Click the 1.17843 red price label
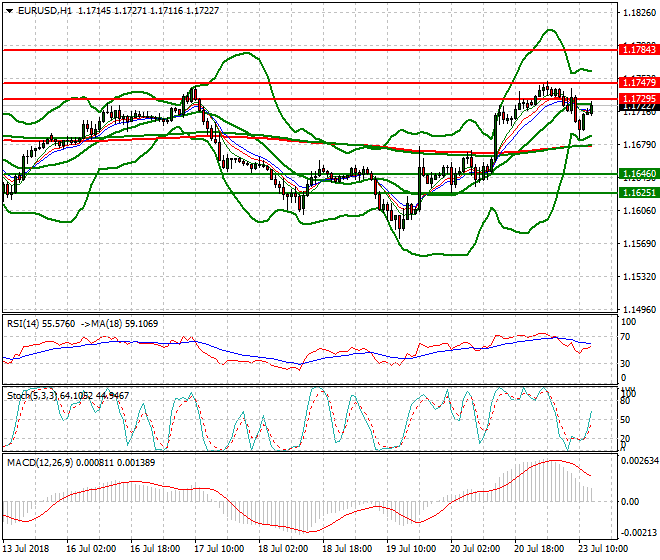The width and height of the screenshot is (660, 560). 639,50
